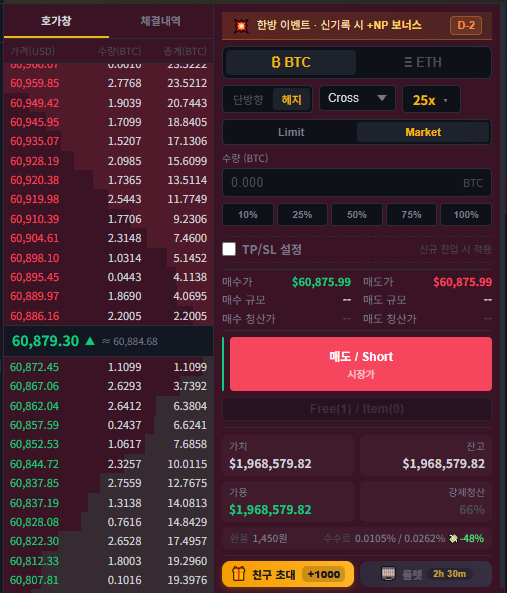Click the fee discount -48% tag icon

453,538
